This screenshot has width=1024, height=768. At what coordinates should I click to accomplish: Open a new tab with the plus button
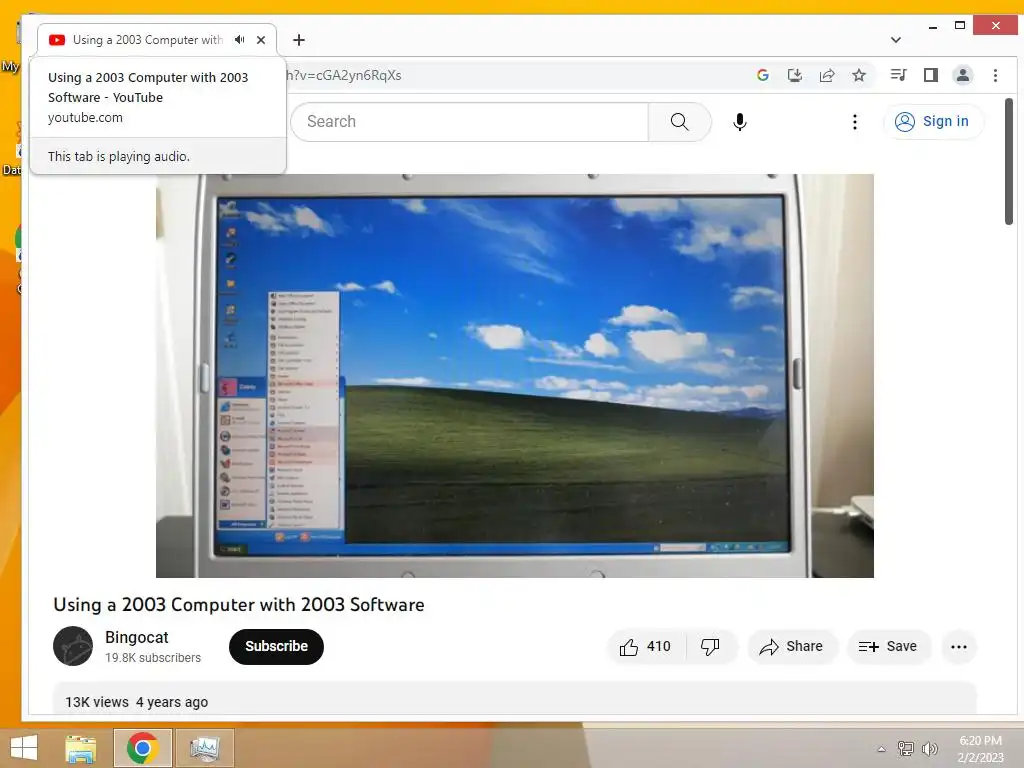click(x=298, y=40)
